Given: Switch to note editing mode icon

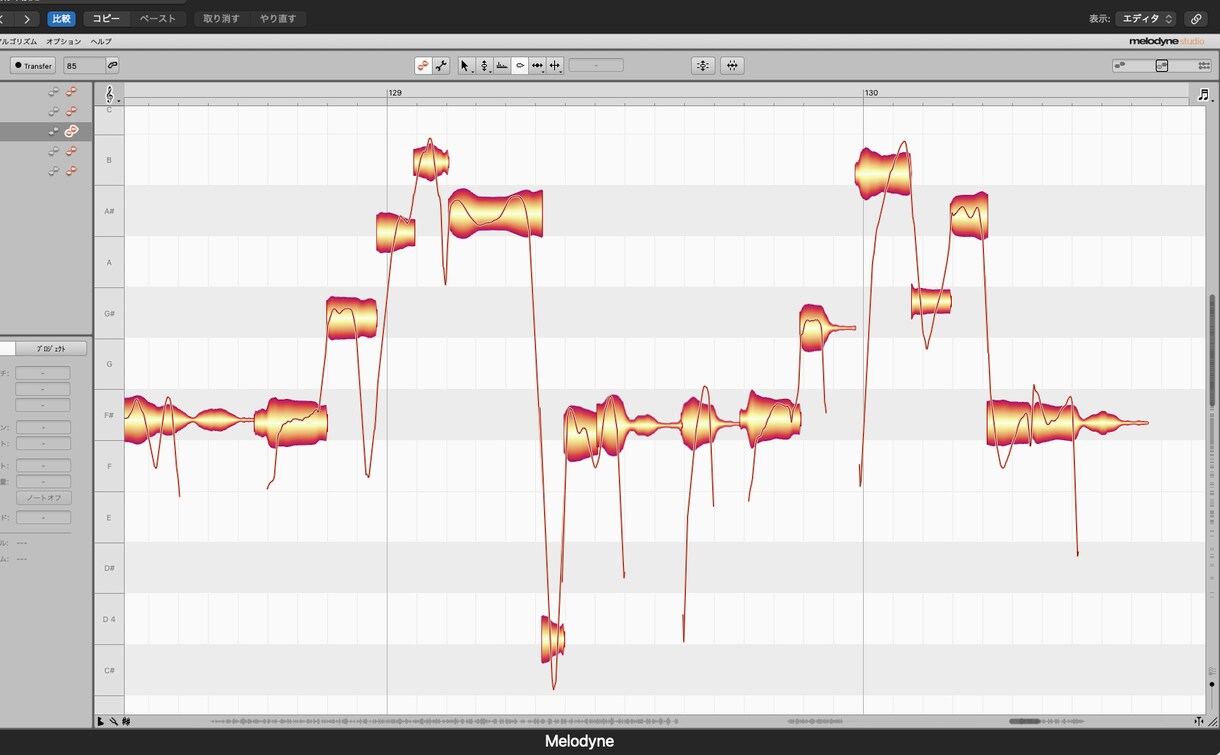Looking at the screenshot, I should tap(423, 66).
